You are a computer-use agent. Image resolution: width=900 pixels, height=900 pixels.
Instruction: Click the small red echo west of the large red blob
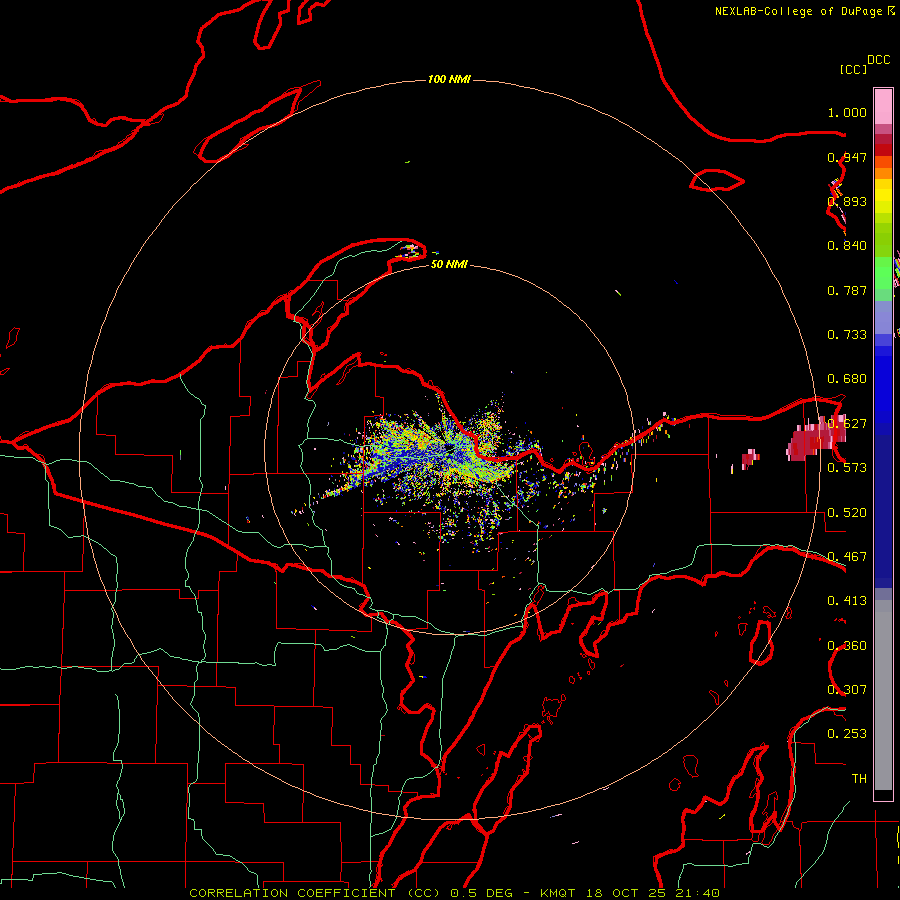point(750,459)
